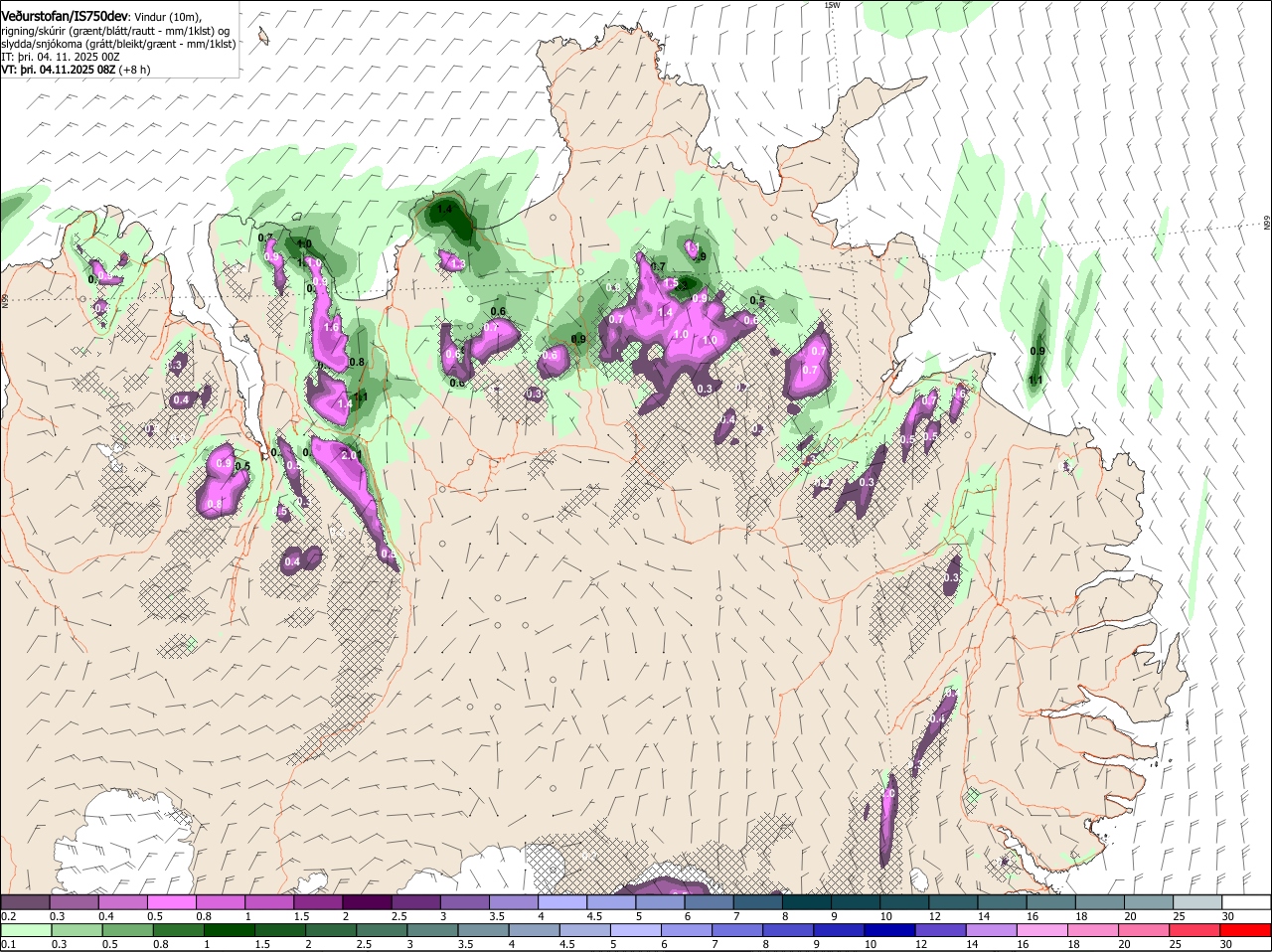Pick the upper legend swatch between 20 and 25
The width and height of the screenshot is (1272, 952).
[x=1149, y=902]
